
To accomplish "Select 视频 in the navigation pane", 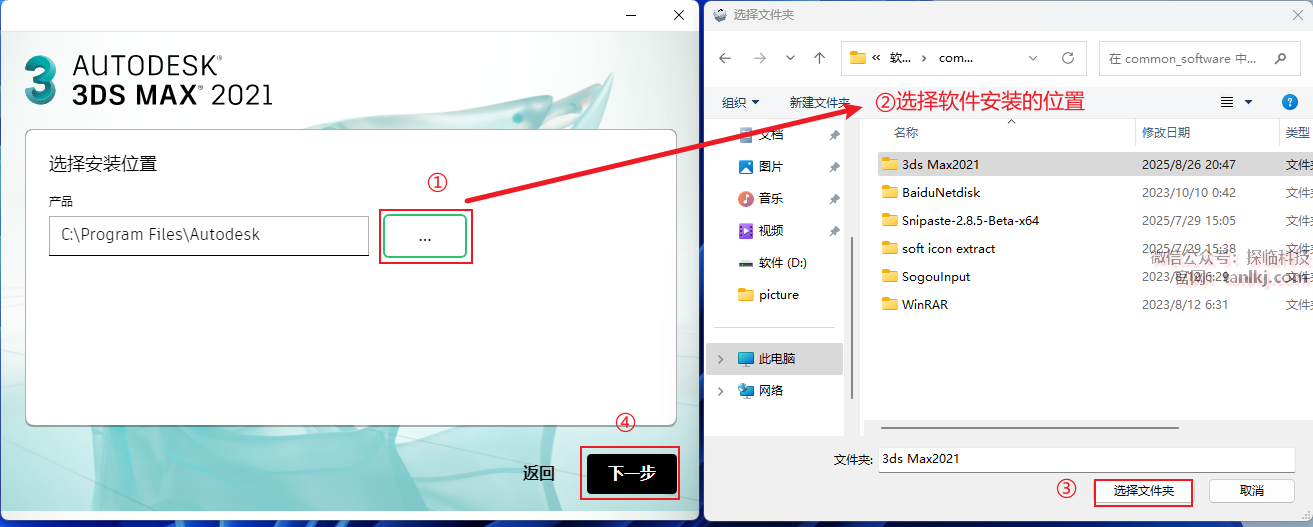I will pyautogui.click(x=771, y=230).
